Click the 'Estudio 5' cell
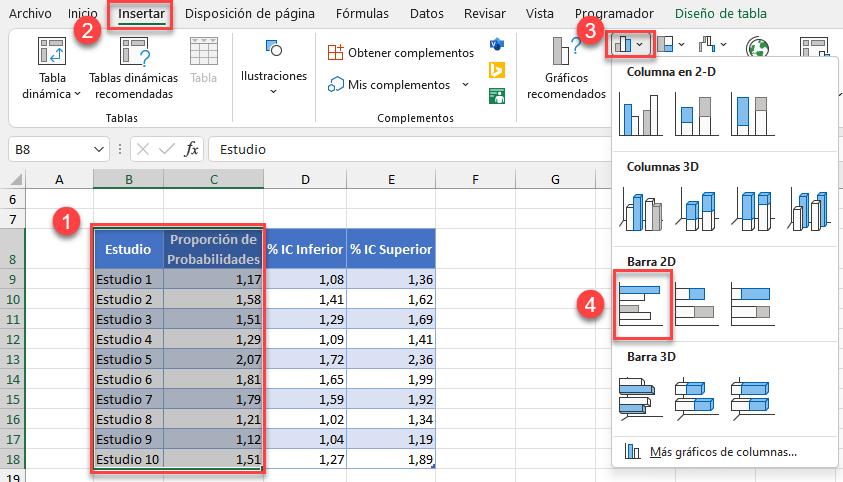The height and width of the screenshot is (482, 843). pyautogui.click(x=129, y=359)
